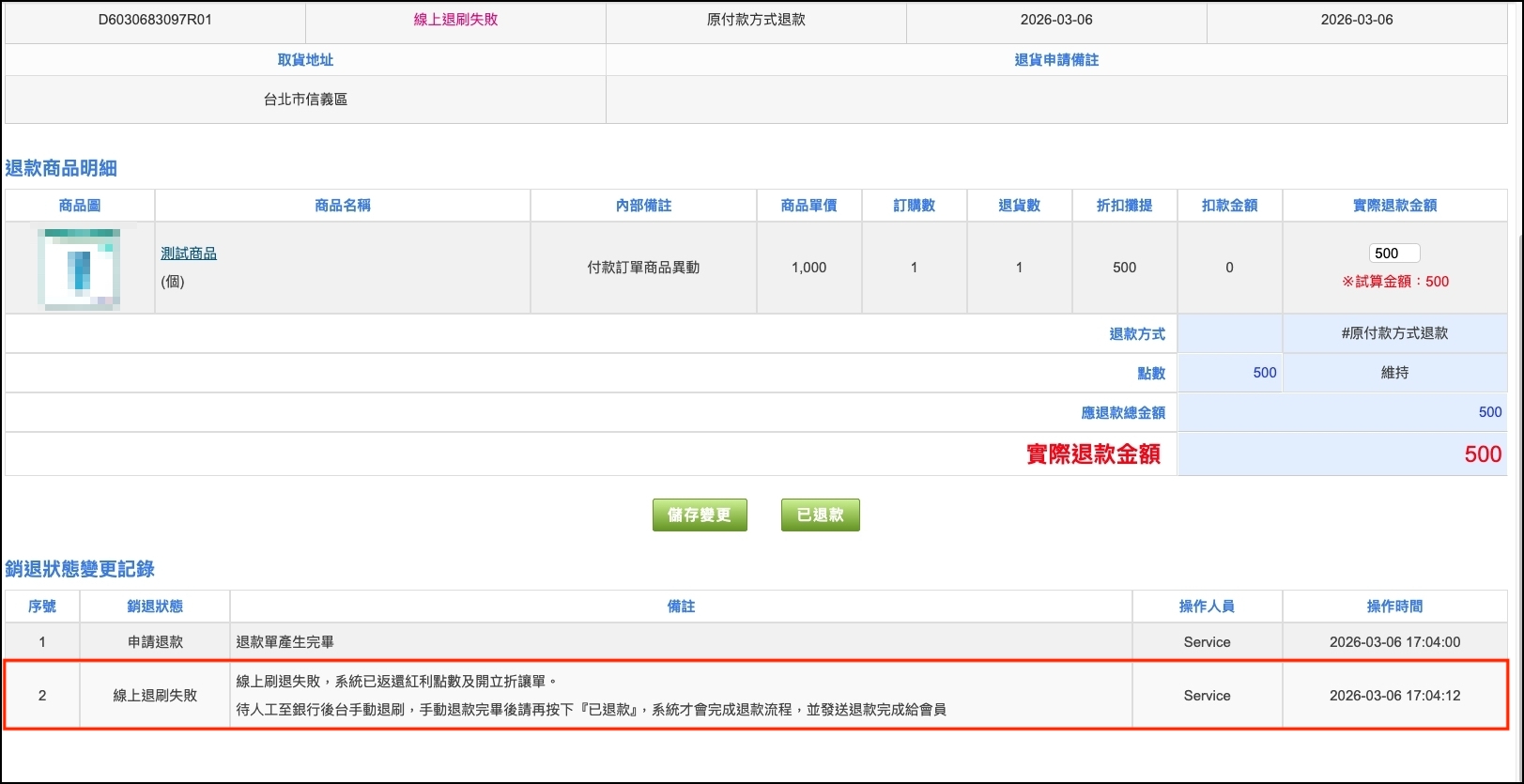Select the 申請退款 status in log row 1
The width and height of the screenshot is (1524, 784).
click(155, 642)
